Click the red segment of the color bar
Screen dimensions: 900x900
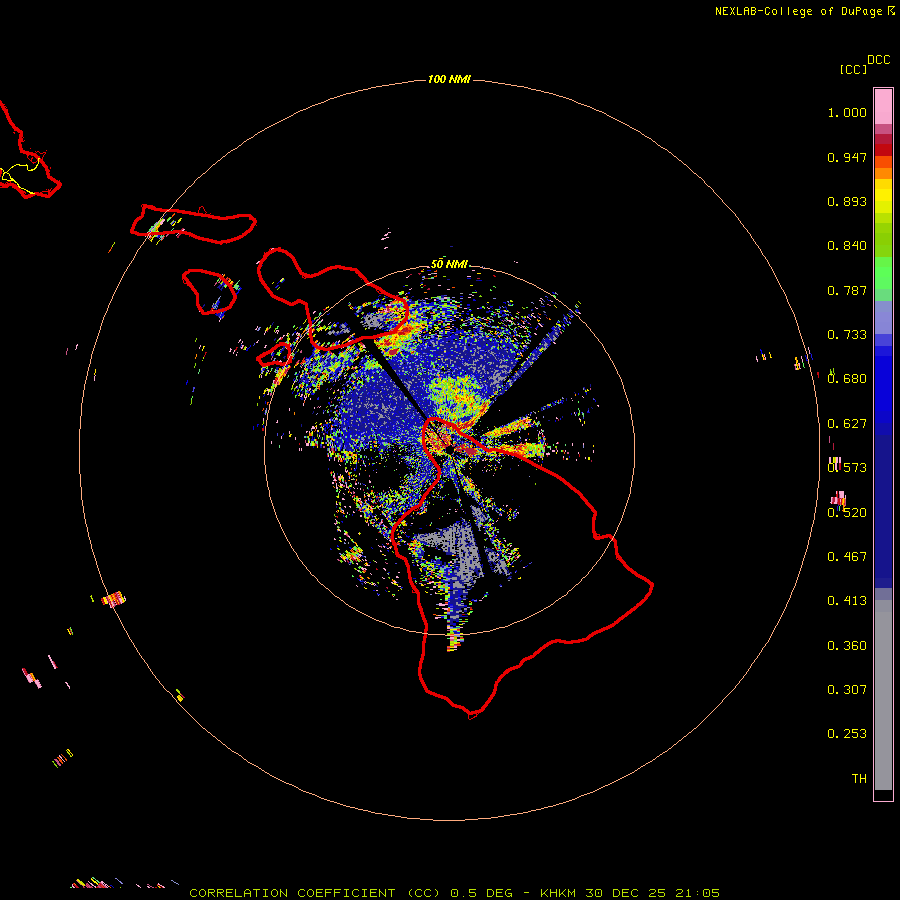pyautogui.click(x=883, y=149)
